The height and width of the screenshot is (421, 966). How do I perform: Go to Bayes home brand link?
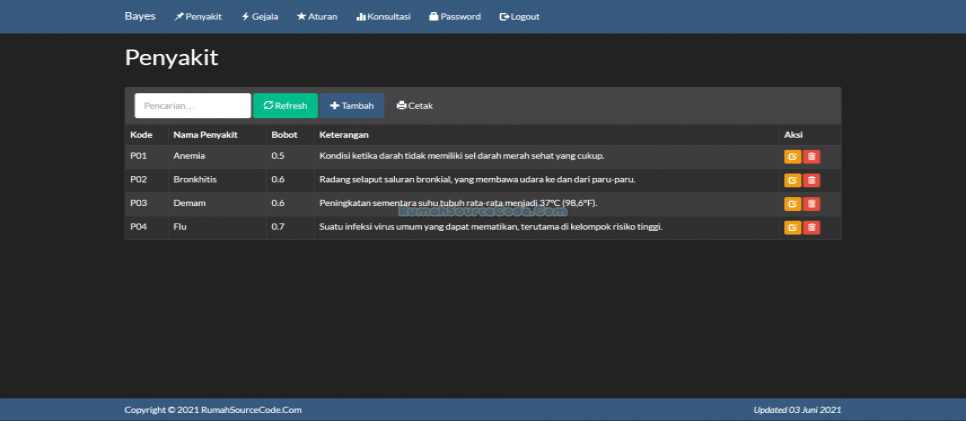pos(140,16)
